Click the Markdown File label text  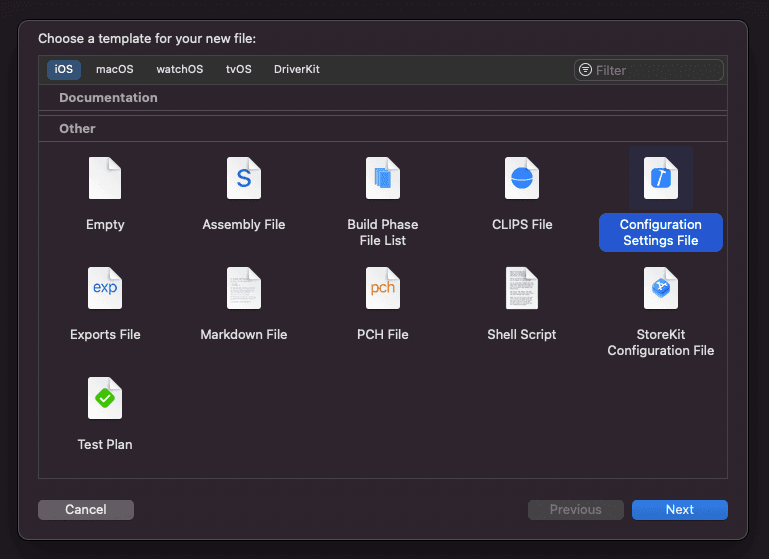[x=244, y=334]
